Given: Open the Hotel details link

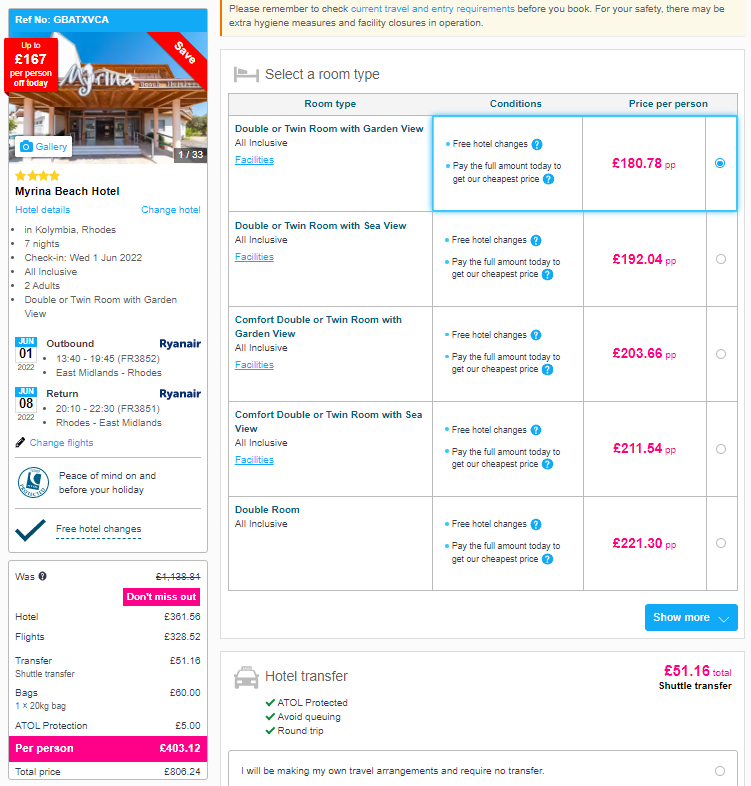Looking at the screenshot, I should pyautogui.click(x=43, y=210).
